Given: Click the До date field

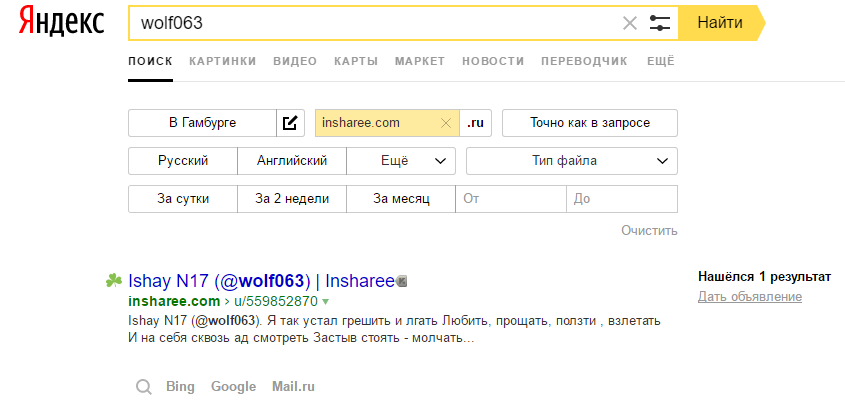Looking at the screenshot, I should 622,199.
